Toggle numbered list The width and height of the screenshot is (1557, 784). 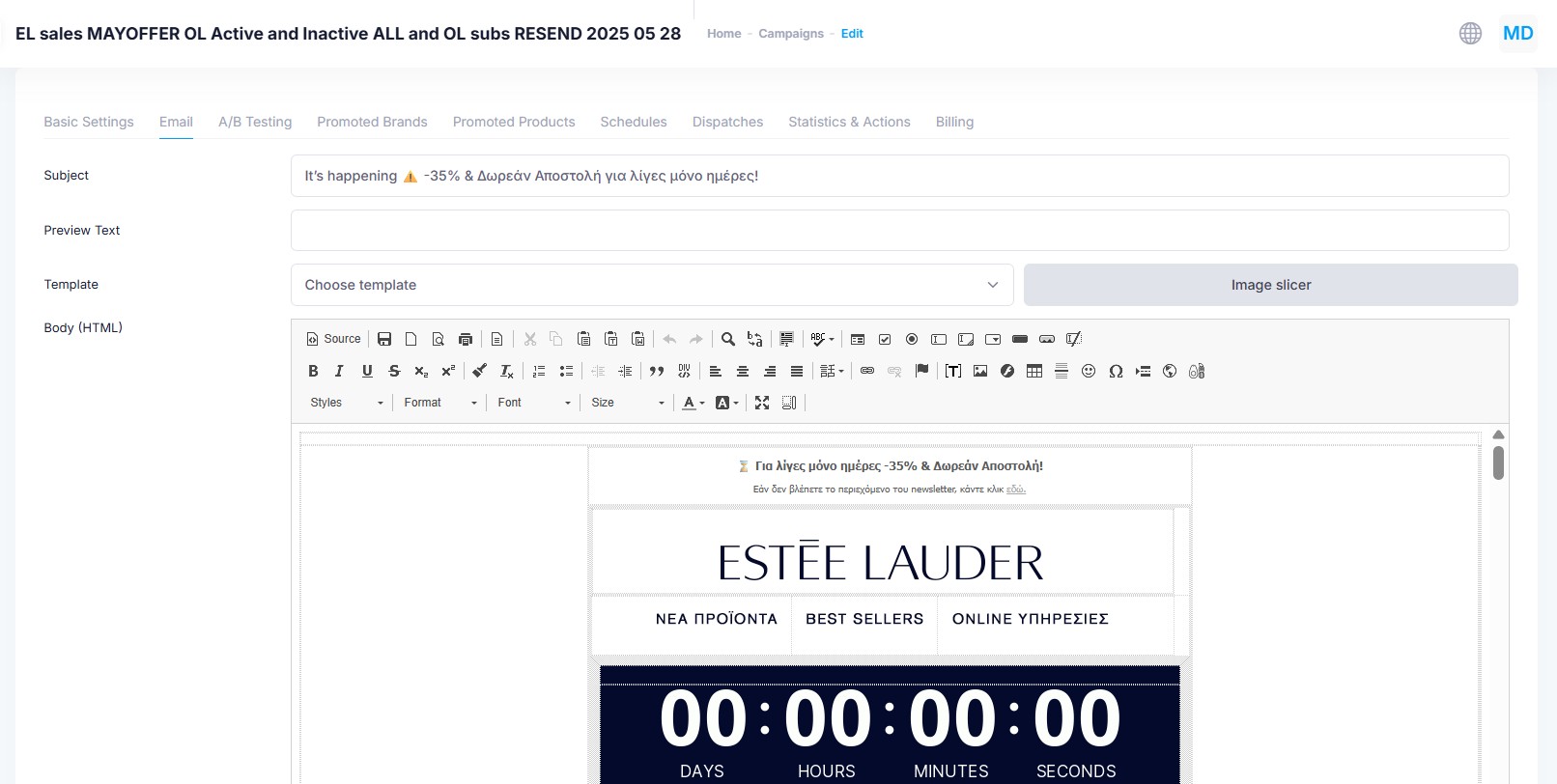pos(539,371)
